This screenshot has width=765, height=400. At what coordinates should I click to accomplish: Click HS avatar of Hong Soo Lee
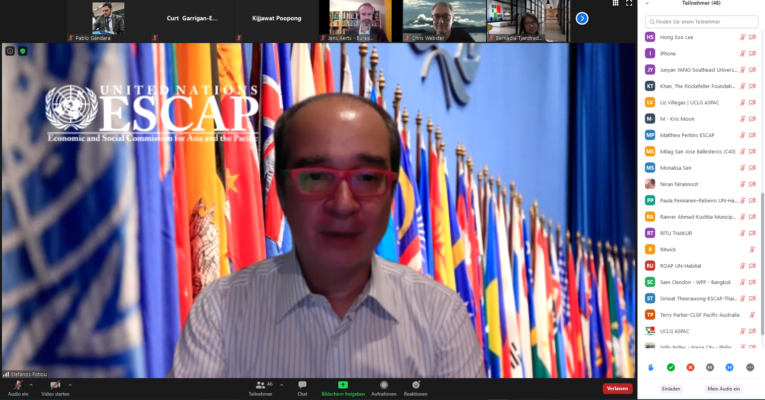coord(650,37)
